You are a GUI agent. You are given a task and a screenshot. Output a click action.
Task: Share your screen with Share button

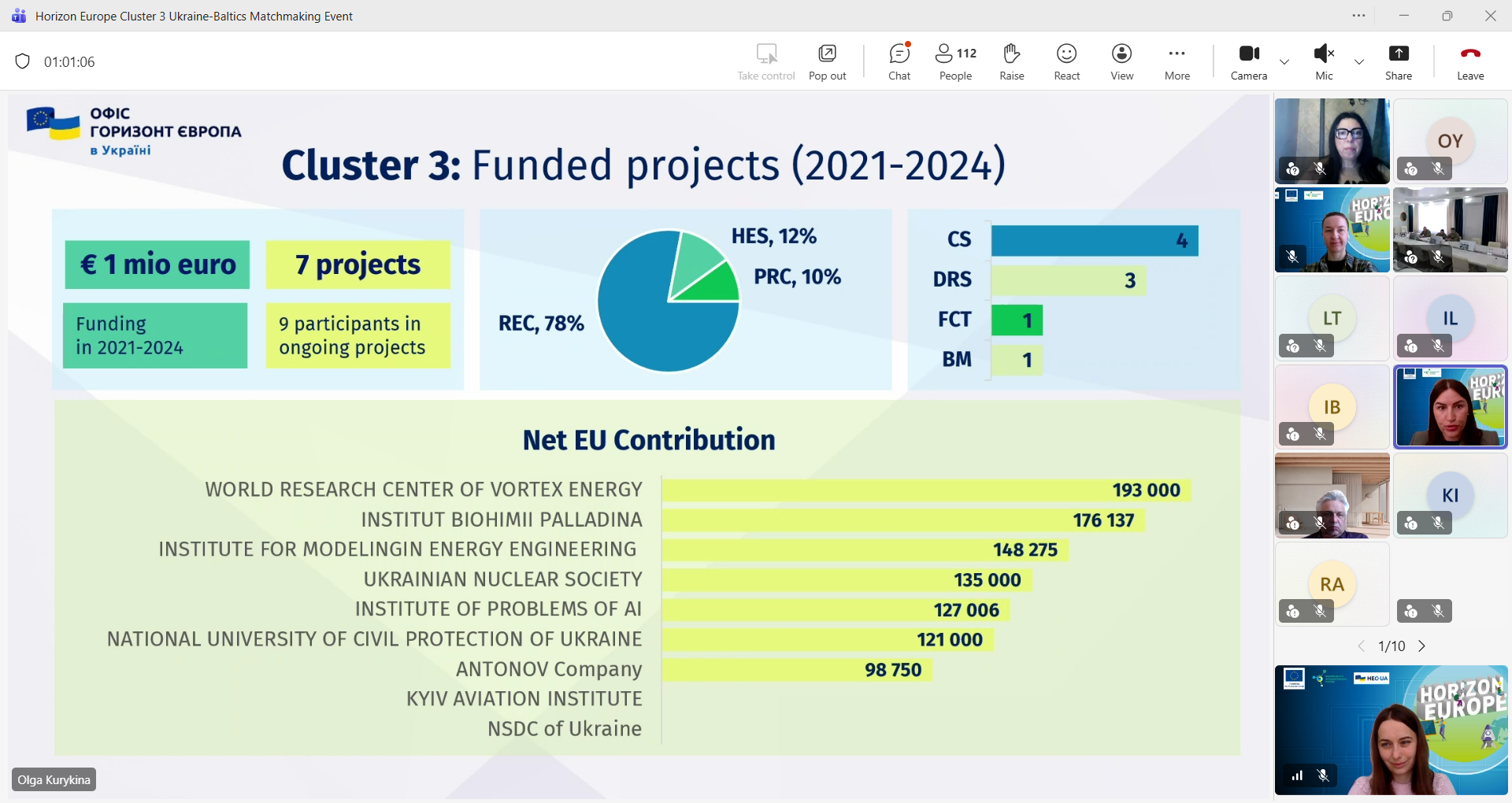[x=1399, y=61]
